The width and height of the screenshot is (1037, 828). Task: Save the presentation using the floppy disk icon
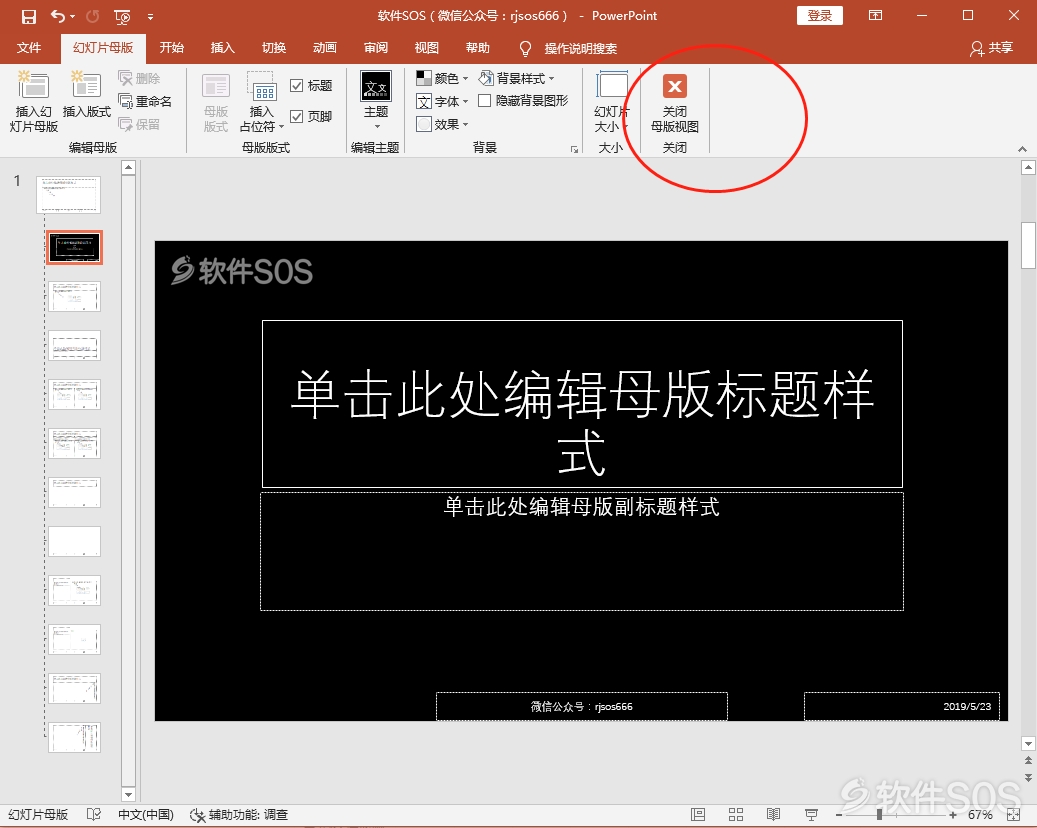coord(28,17)
